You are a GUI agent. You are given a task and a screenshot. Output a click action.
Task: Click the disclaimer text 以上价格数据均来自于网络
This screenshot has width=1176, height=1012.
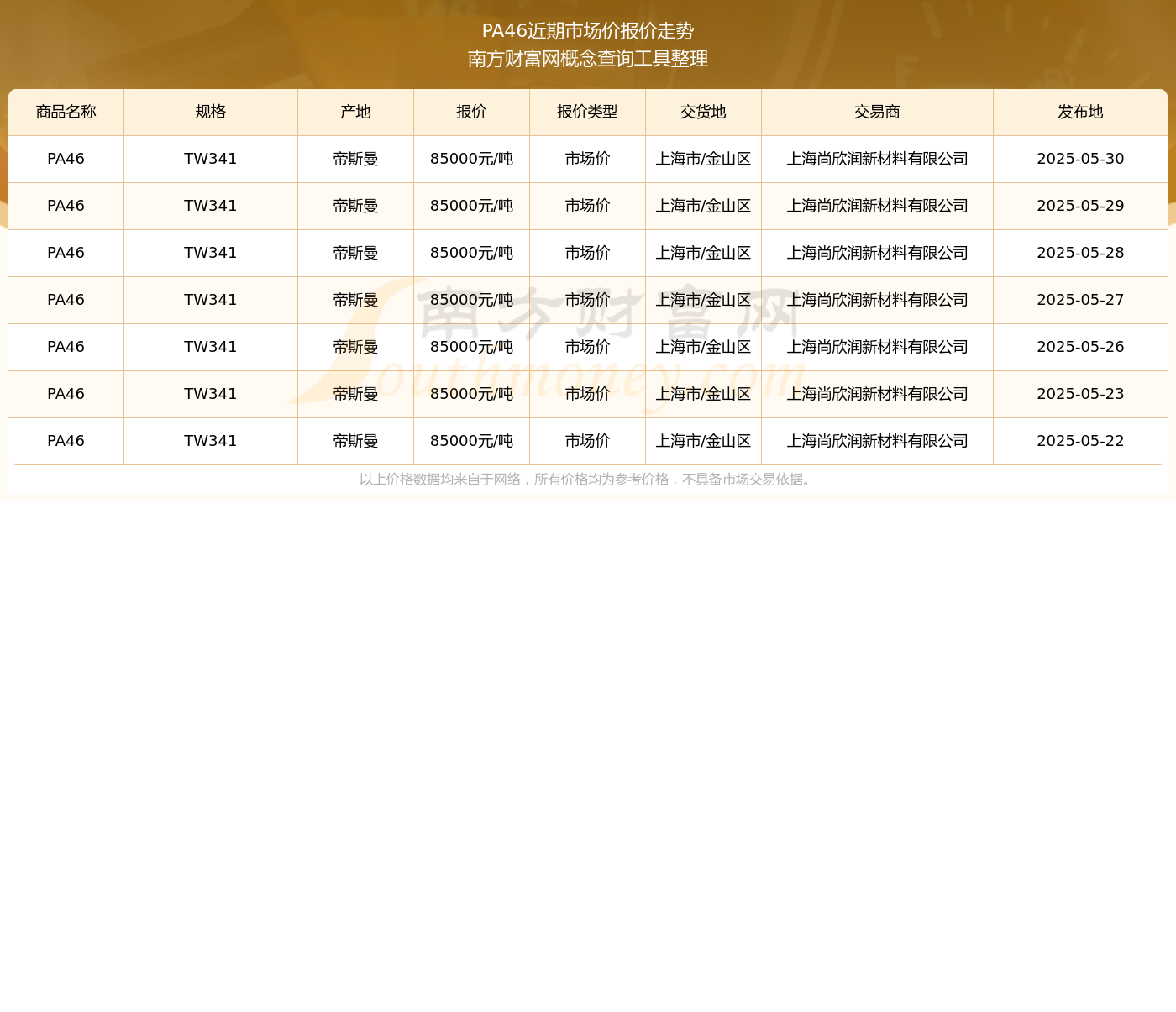click(440, 480)
